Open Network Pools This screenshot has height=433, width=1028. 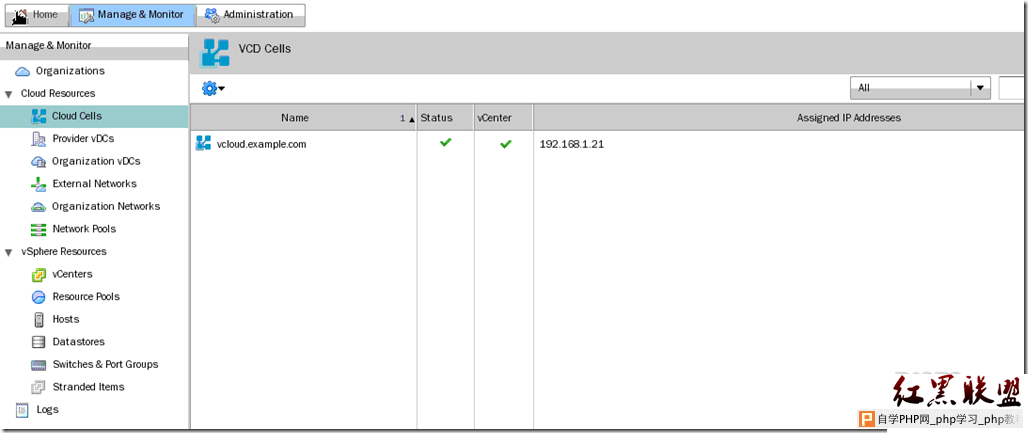84,229
